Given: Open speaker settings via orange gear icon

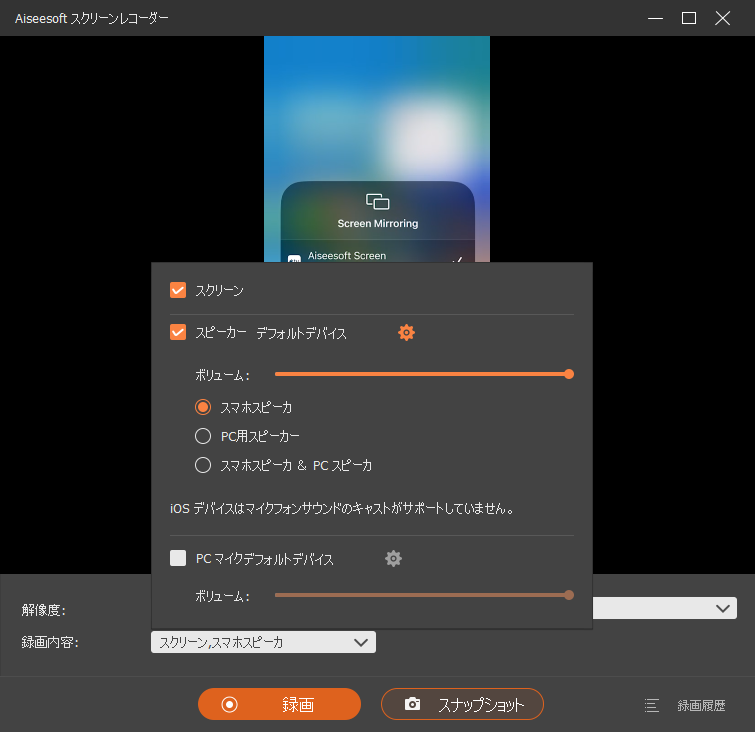Looking at the screenshot, I should pyautogui.click(x=406, y=333).
